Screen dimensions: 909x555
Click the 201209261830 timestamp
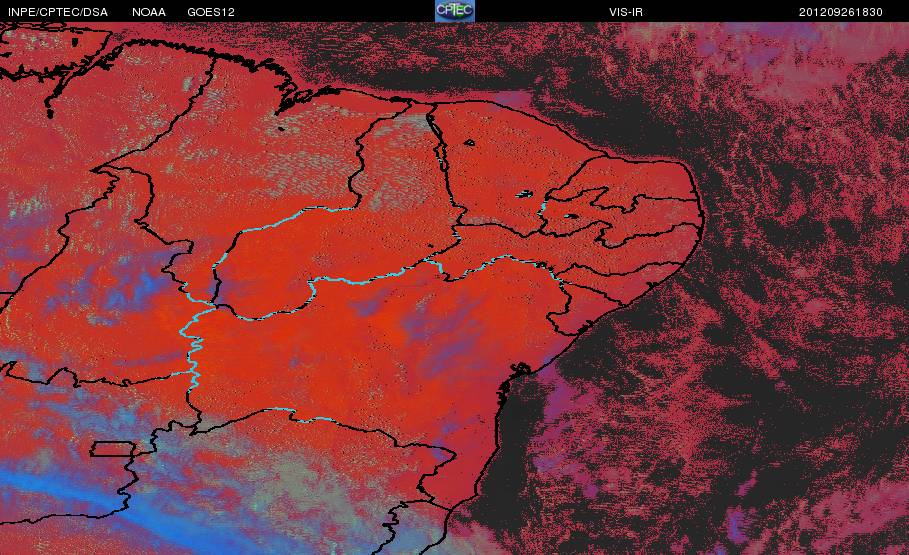[x=841, y=12]
